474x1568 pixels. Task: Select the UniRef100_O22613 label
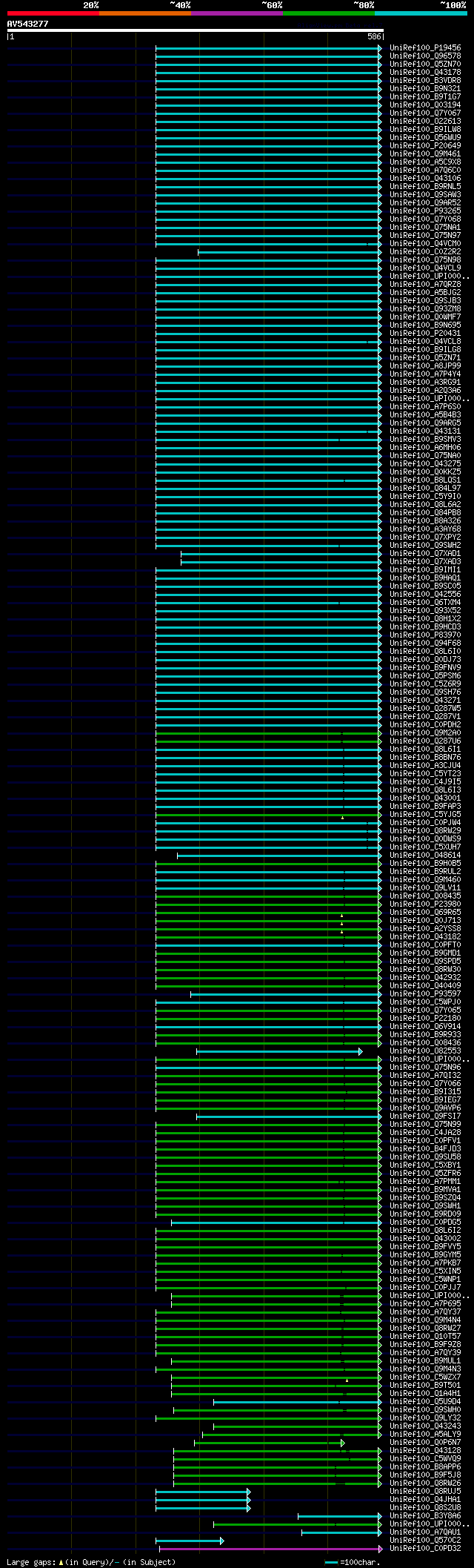[425, 121]
